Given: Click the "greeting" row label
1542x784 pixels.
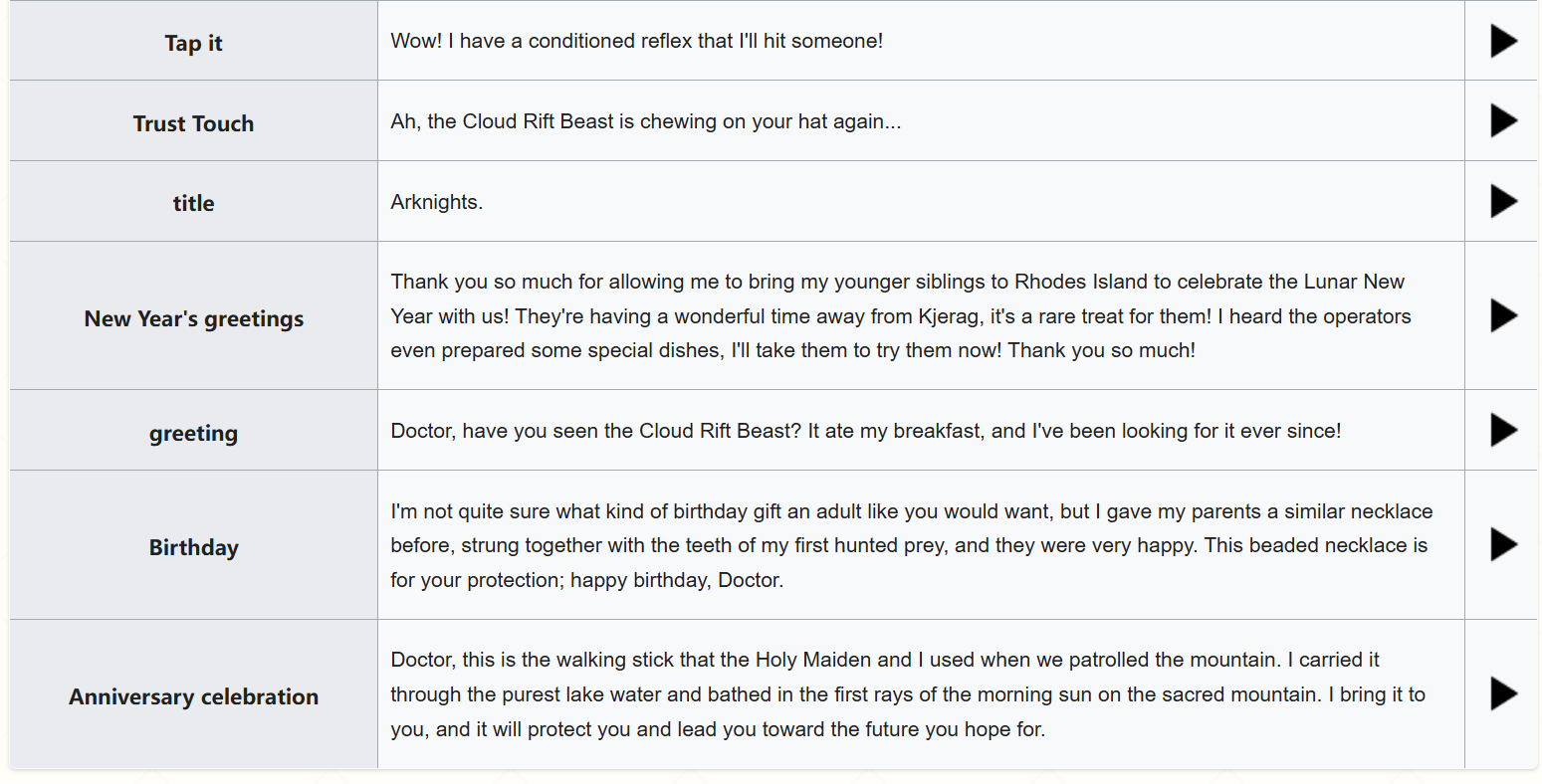Looking at the screenshot, I should [193, 433].
